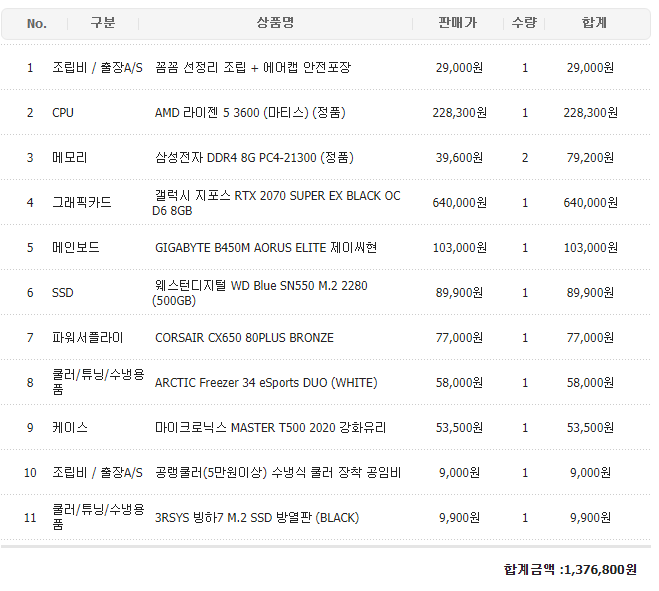Click the 53,500원 price in 합계 column

click(590, 427)
